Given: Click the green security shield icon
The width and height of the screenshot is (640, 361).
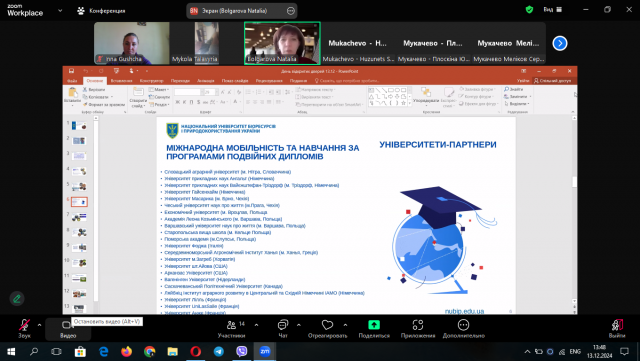Looking at the screenshot, I should (529, 10).
